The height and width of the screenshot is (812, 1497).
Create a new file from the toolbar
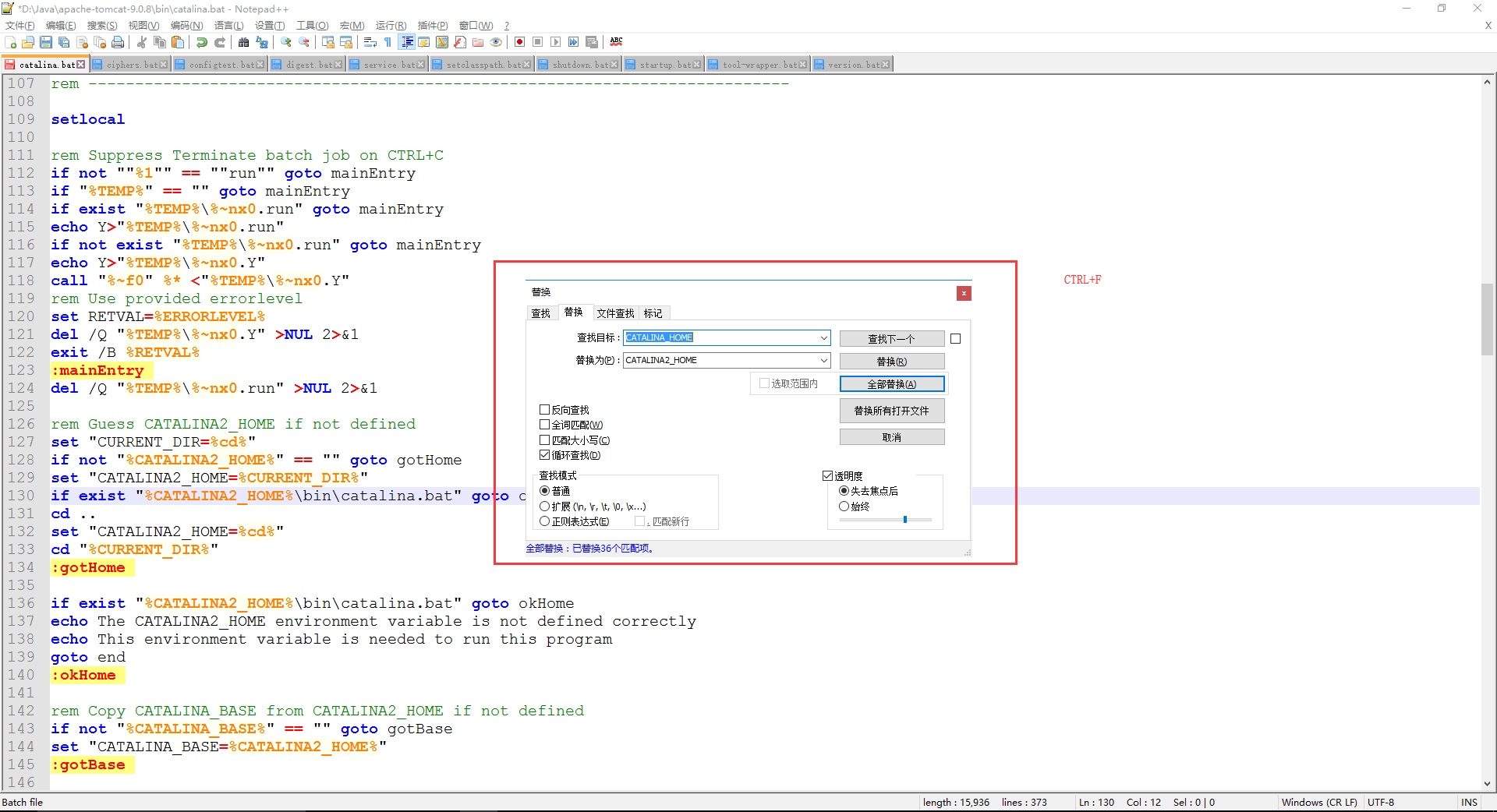[x=10, y=42]
